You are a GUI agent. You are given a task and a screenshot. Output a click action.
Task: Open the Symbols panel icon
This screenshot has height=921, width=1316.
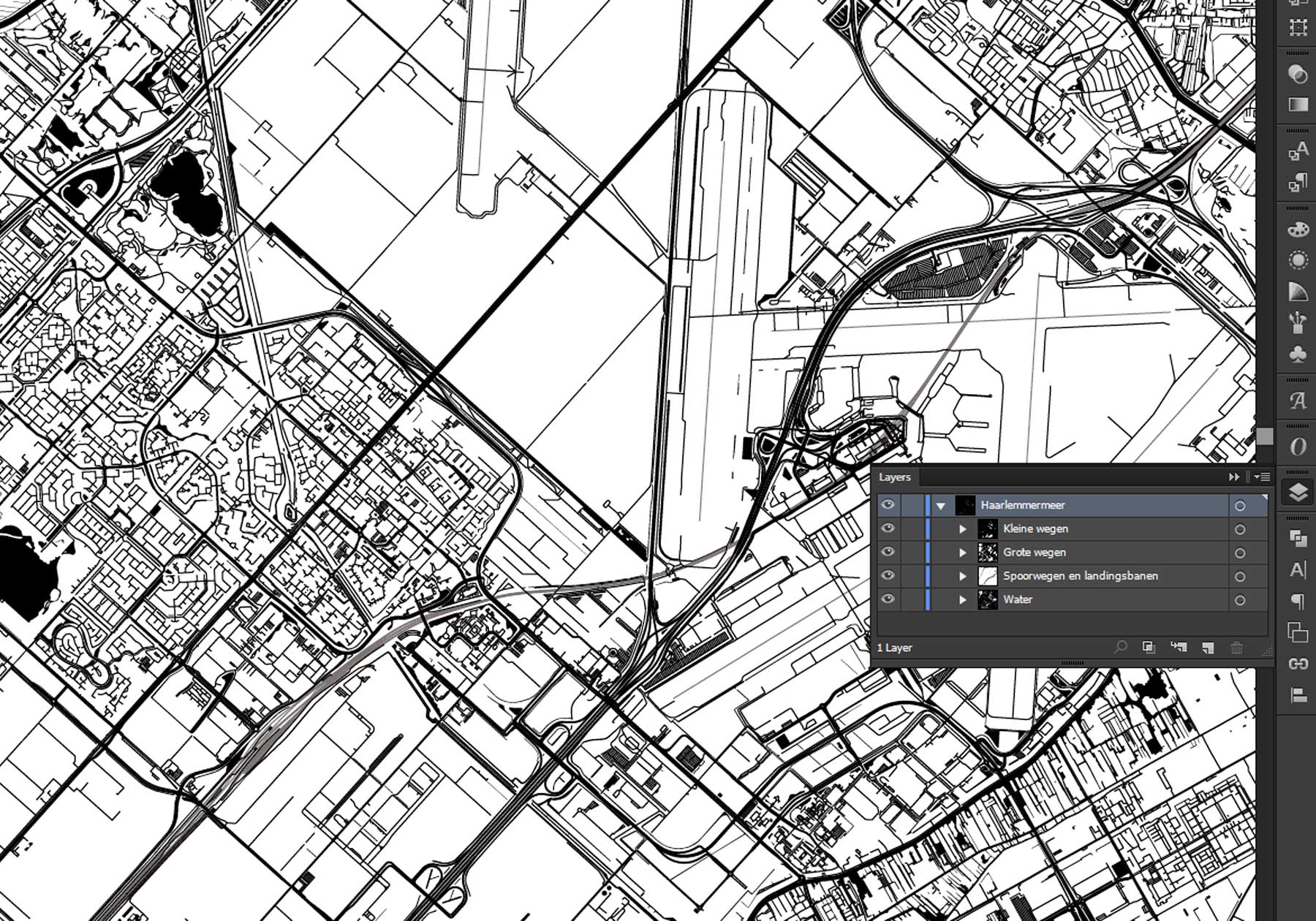click(1298, 354)
